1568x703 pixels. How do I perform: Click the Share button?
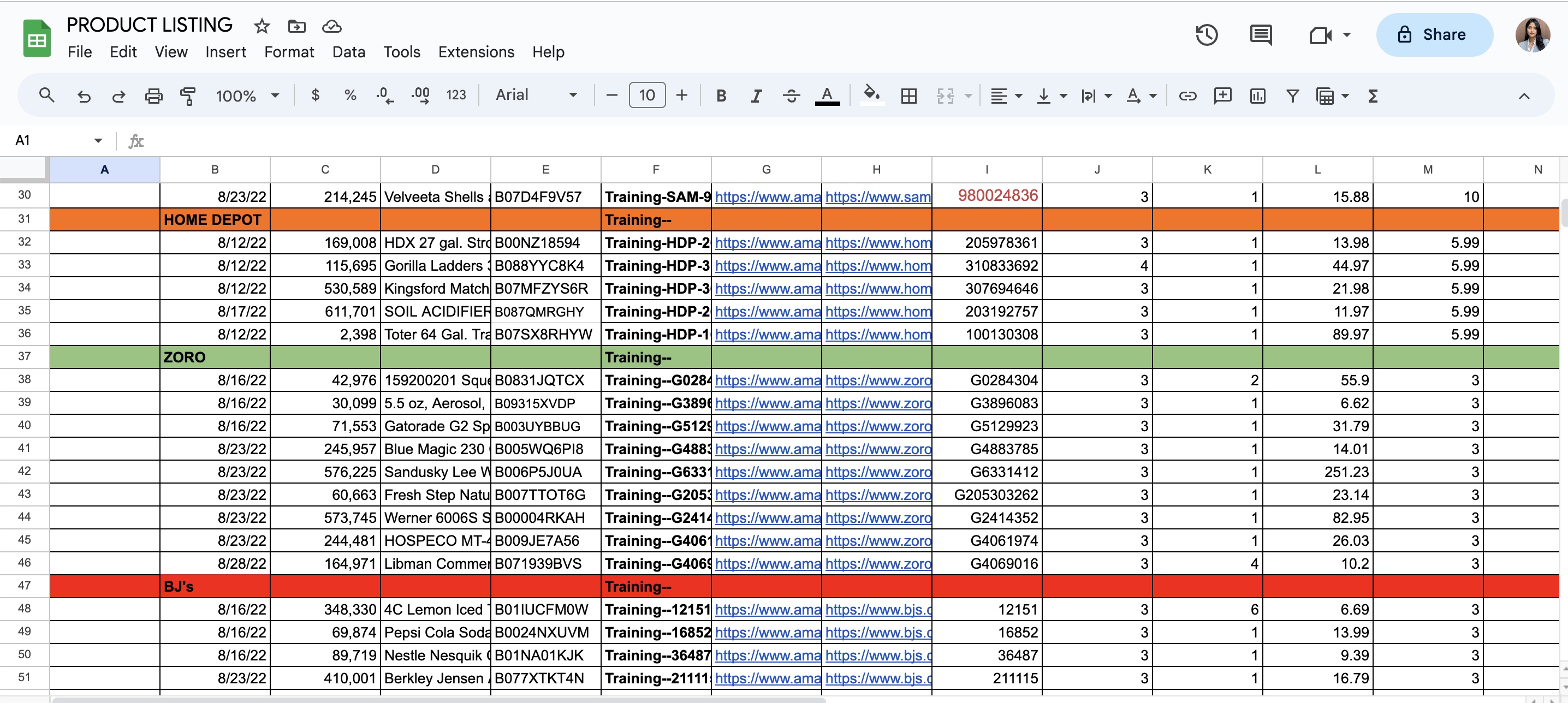(x=1434, y=35)
